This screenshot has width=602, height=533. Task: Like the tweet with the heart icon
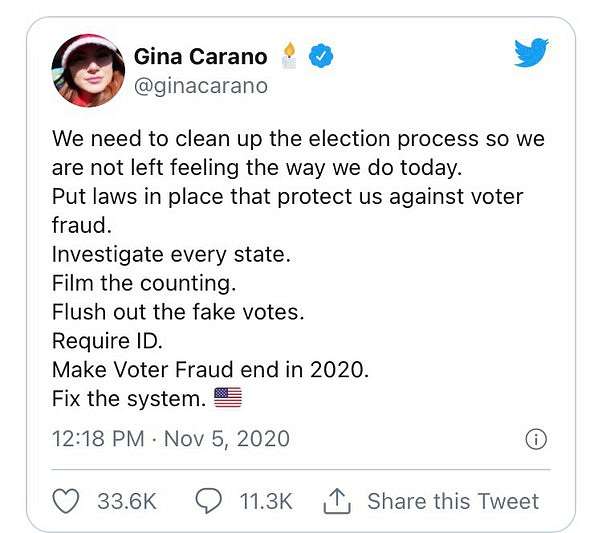[x=66, y=501]
